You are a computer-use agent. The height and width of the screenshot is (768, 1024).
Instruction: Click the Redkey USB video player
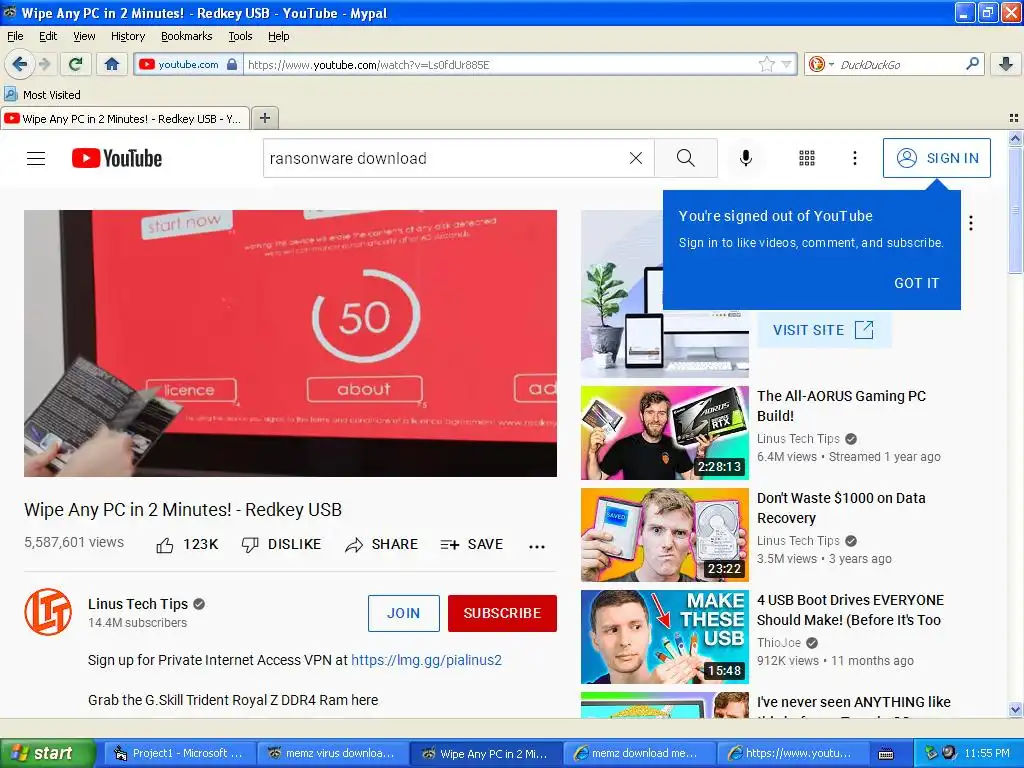(x=291, y=343)
